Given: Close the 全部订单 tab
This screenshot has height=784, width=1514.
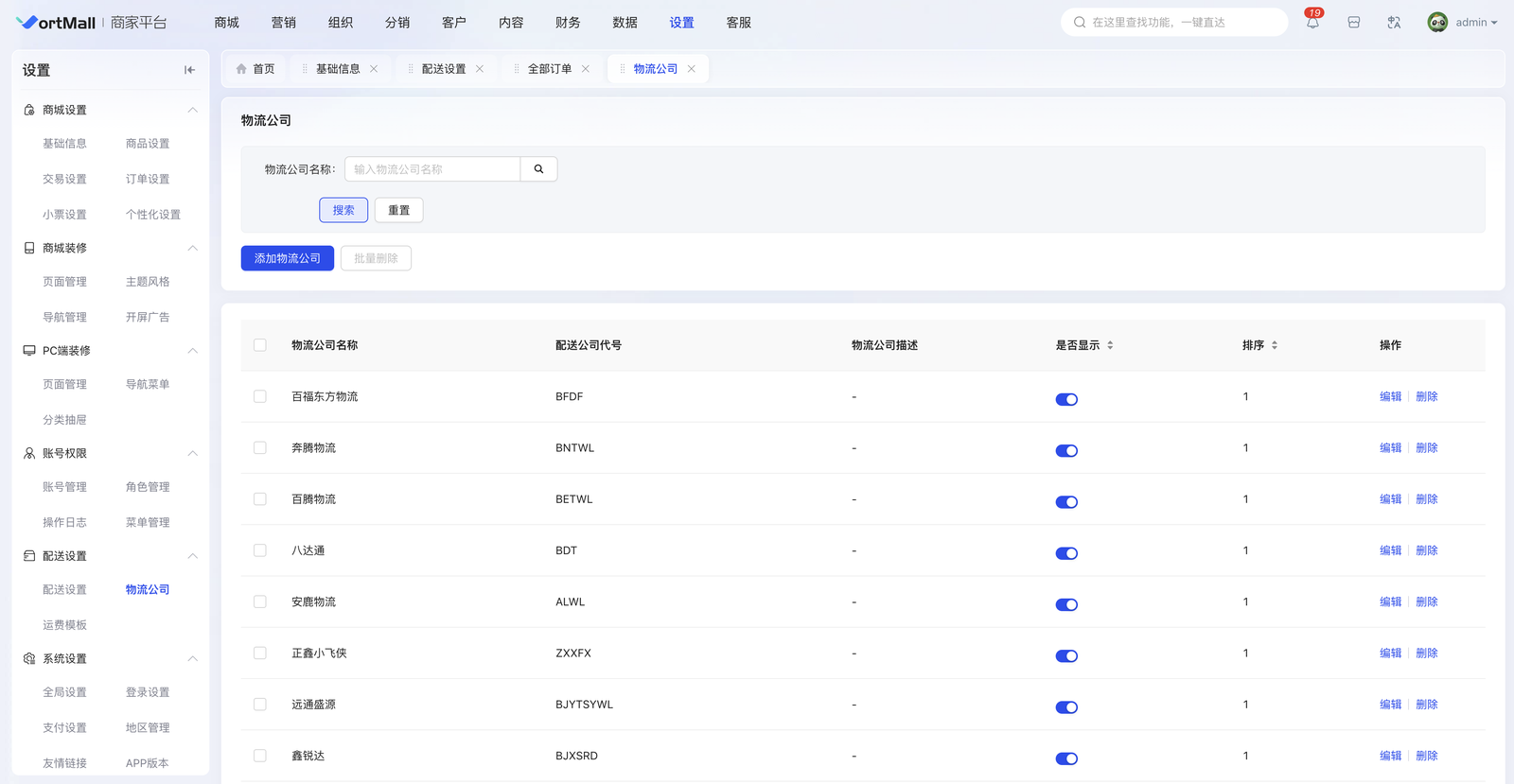Looking at the screenshot, I should pos(586,69).
